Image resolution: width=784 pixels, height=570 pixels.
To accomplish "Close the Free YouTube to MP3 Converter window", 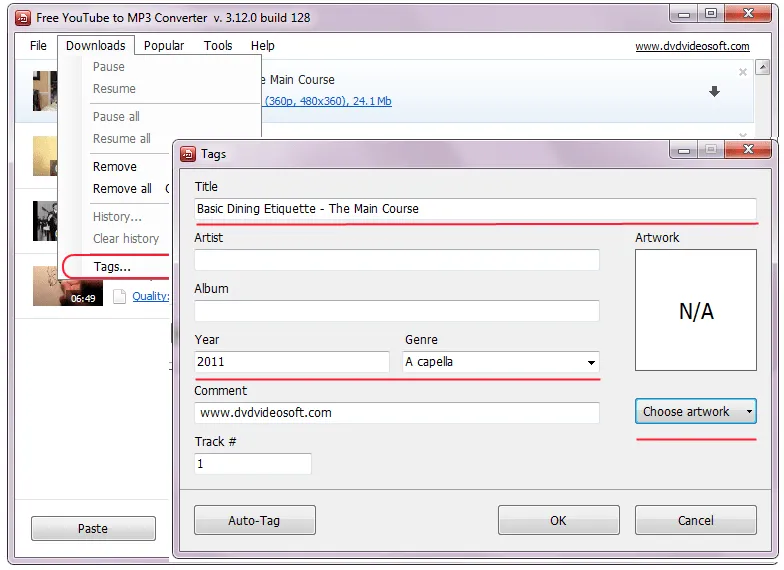I will coord(748,14).
